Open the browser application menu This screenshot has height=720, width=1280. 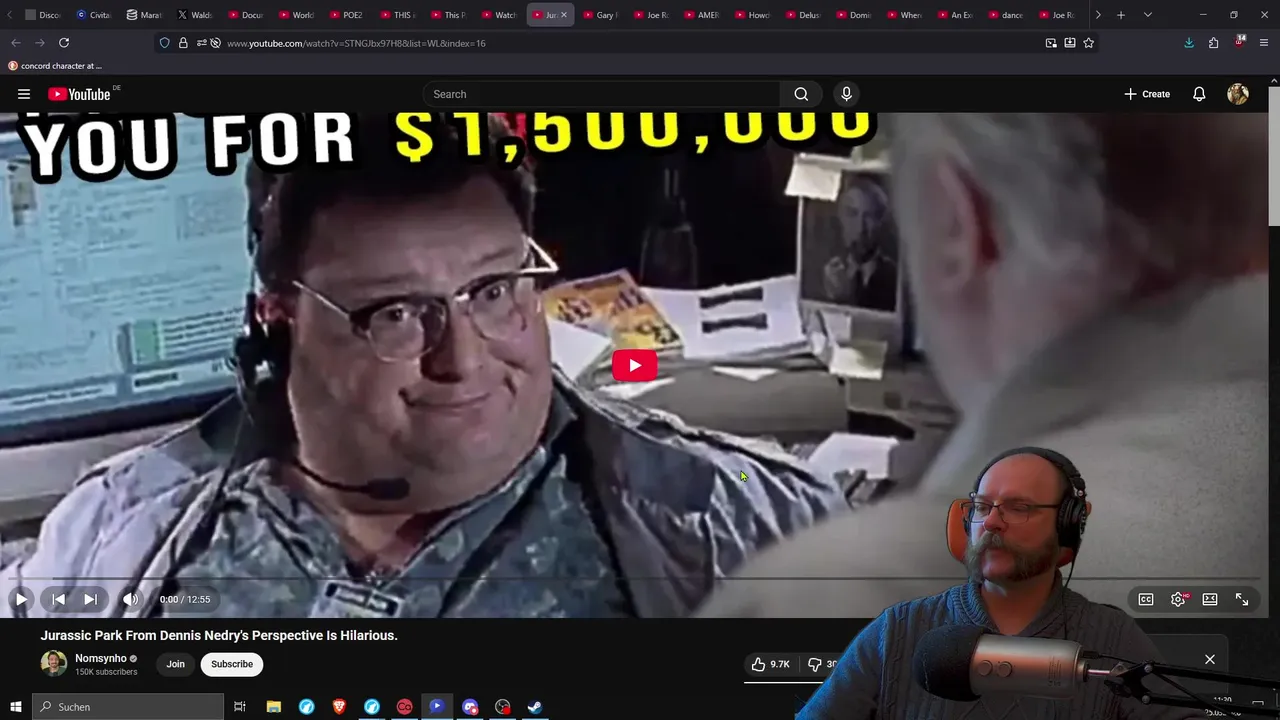click(x=1264, y=43)
